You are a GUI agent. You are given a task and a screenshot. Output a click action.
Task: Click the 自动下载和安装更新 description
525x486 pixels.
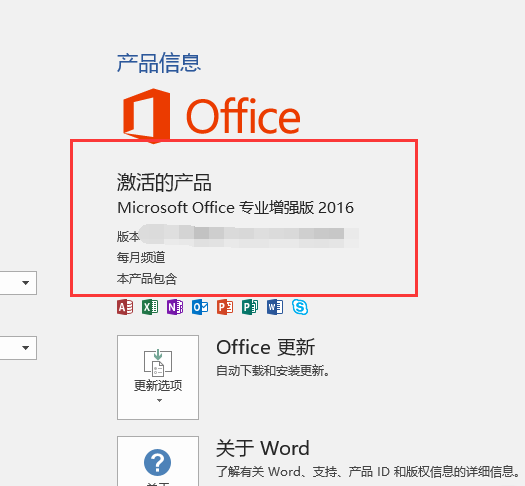pos(273,371)
